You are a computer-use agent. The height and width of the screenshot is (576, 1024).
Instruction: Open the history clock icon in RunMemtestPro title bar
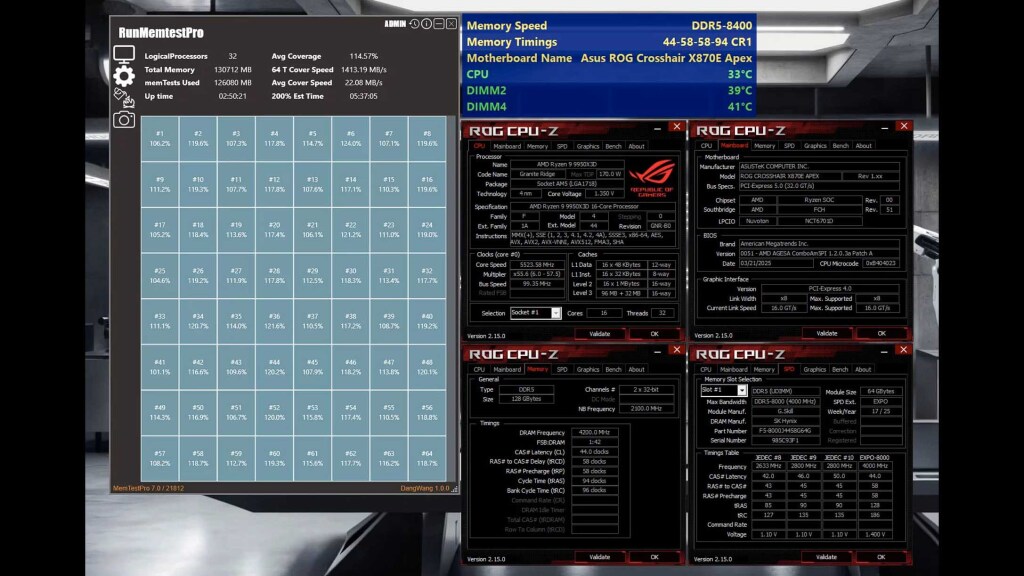coord(414,24)
